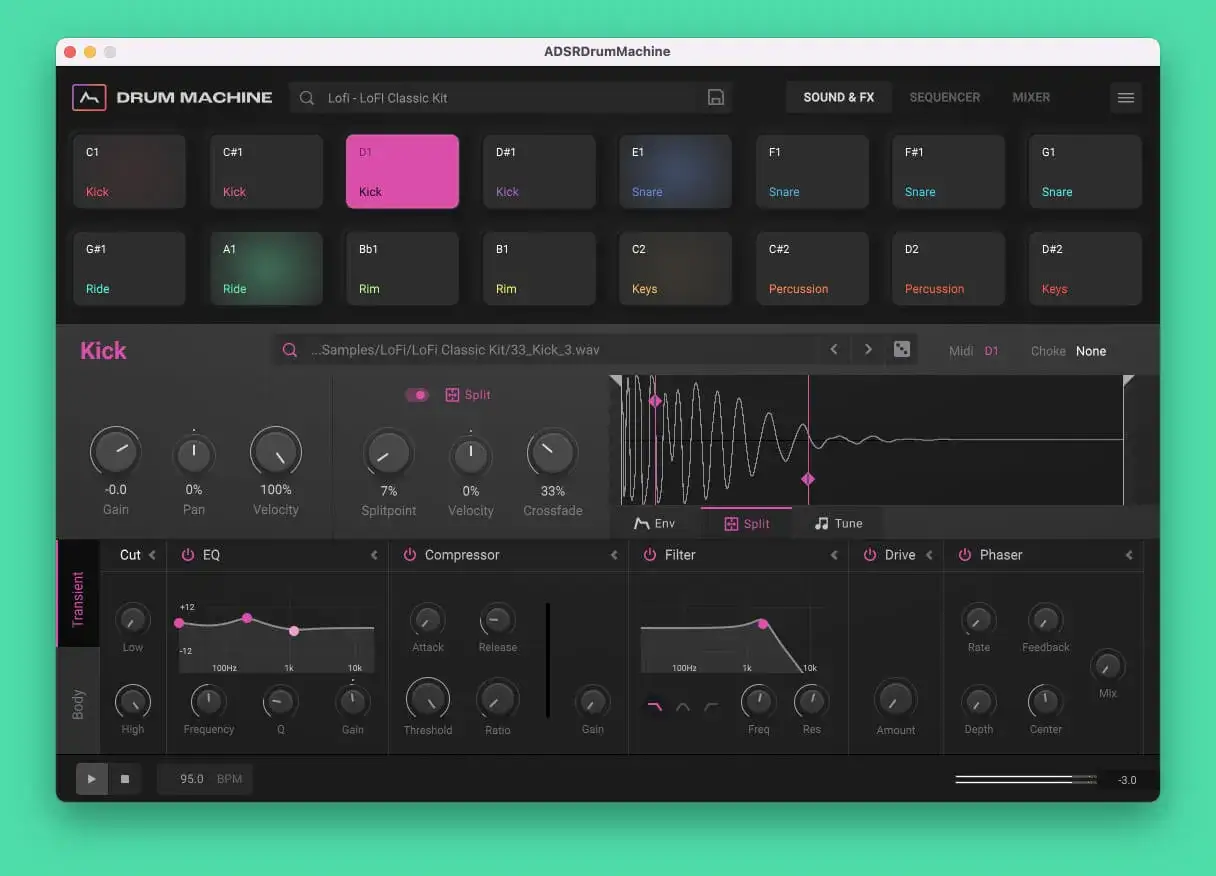Open the hamburger menu
1216x876 pixels.
pos(1126,97)
